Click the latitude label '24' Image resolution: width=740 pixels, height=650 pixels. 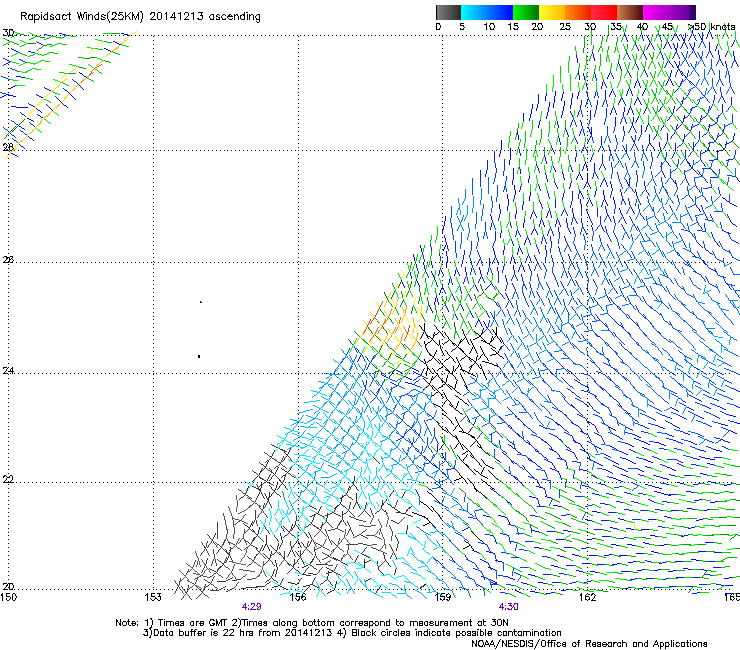click(x=8, y=371)
